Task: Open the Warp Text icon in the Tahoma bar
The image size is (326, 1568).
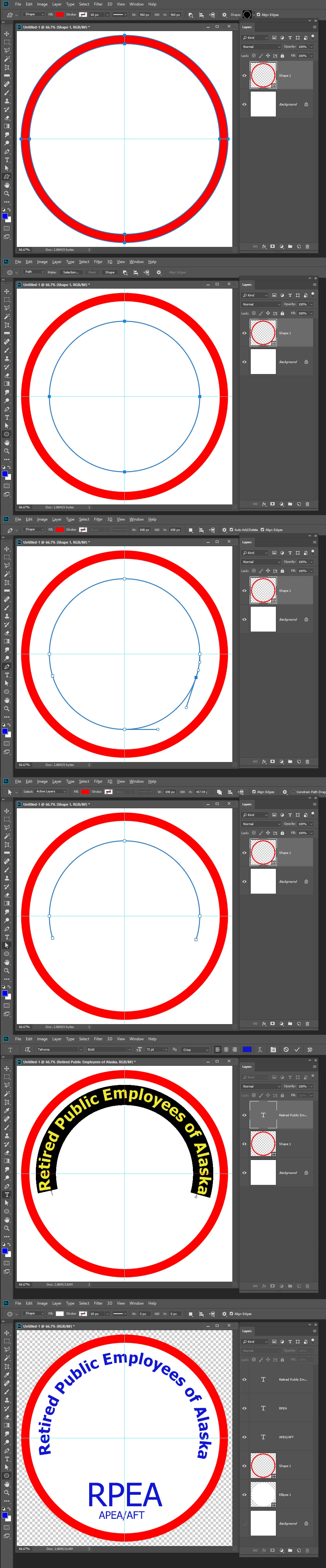Action: tap(260, 1049)
